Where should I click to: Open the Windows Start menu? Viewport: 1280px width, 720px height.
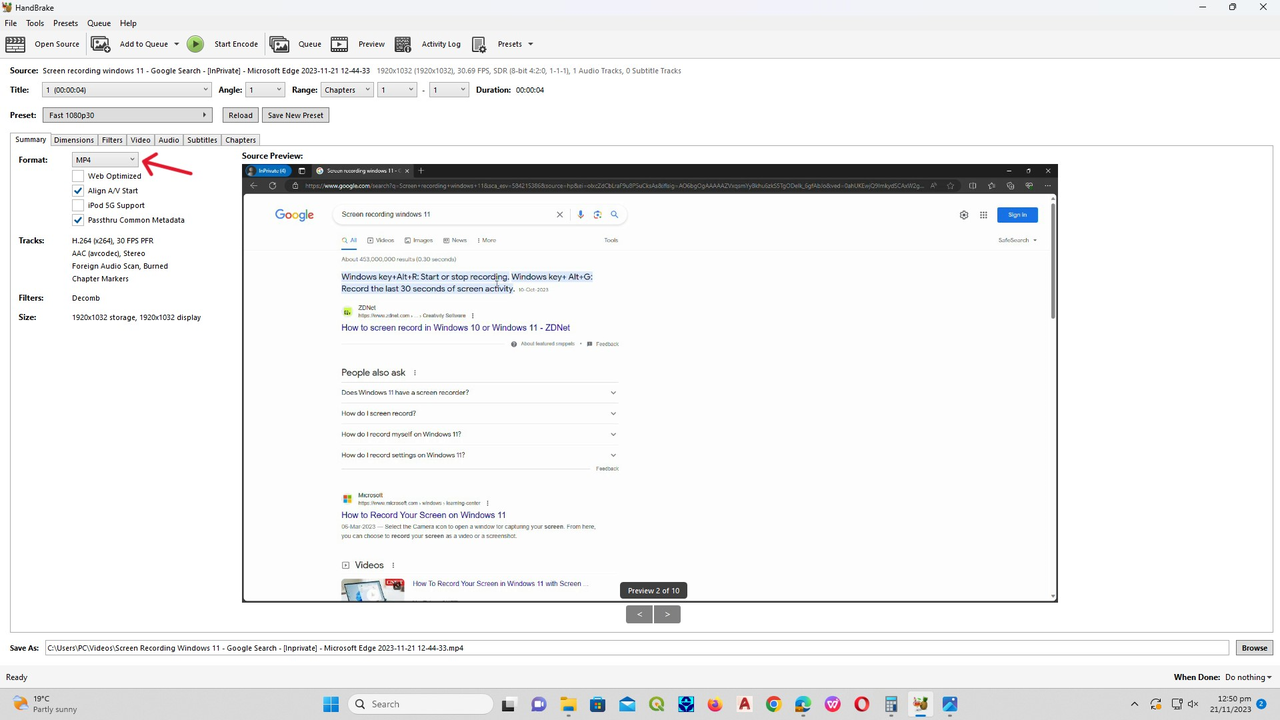(331, 704)
